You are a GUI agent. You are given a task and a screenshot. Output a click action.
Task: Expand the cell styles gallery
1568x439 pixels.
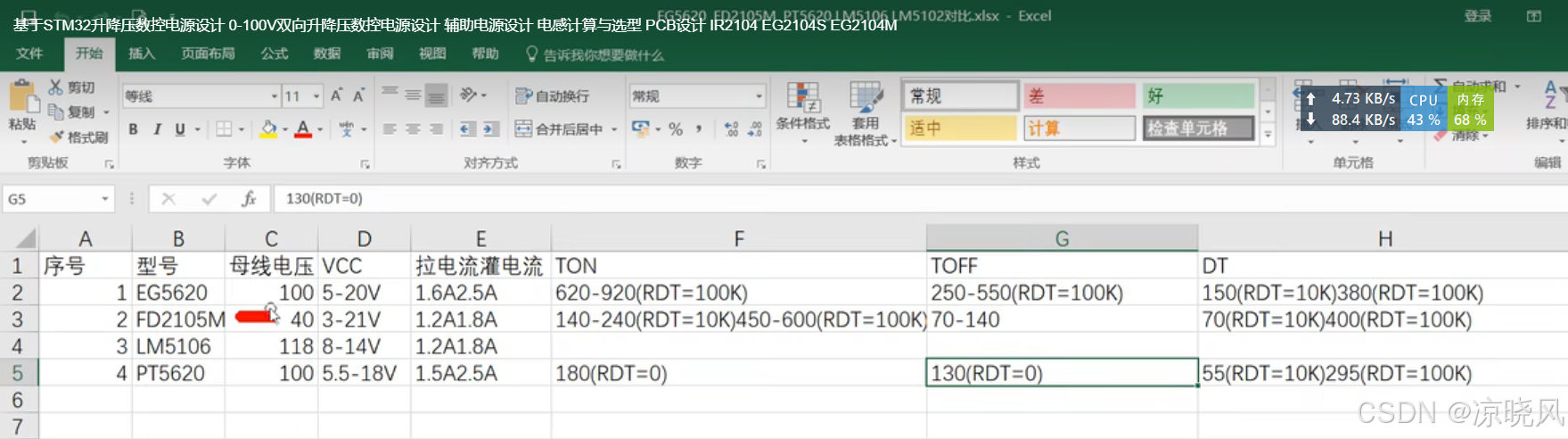(x=1268, y=134)
